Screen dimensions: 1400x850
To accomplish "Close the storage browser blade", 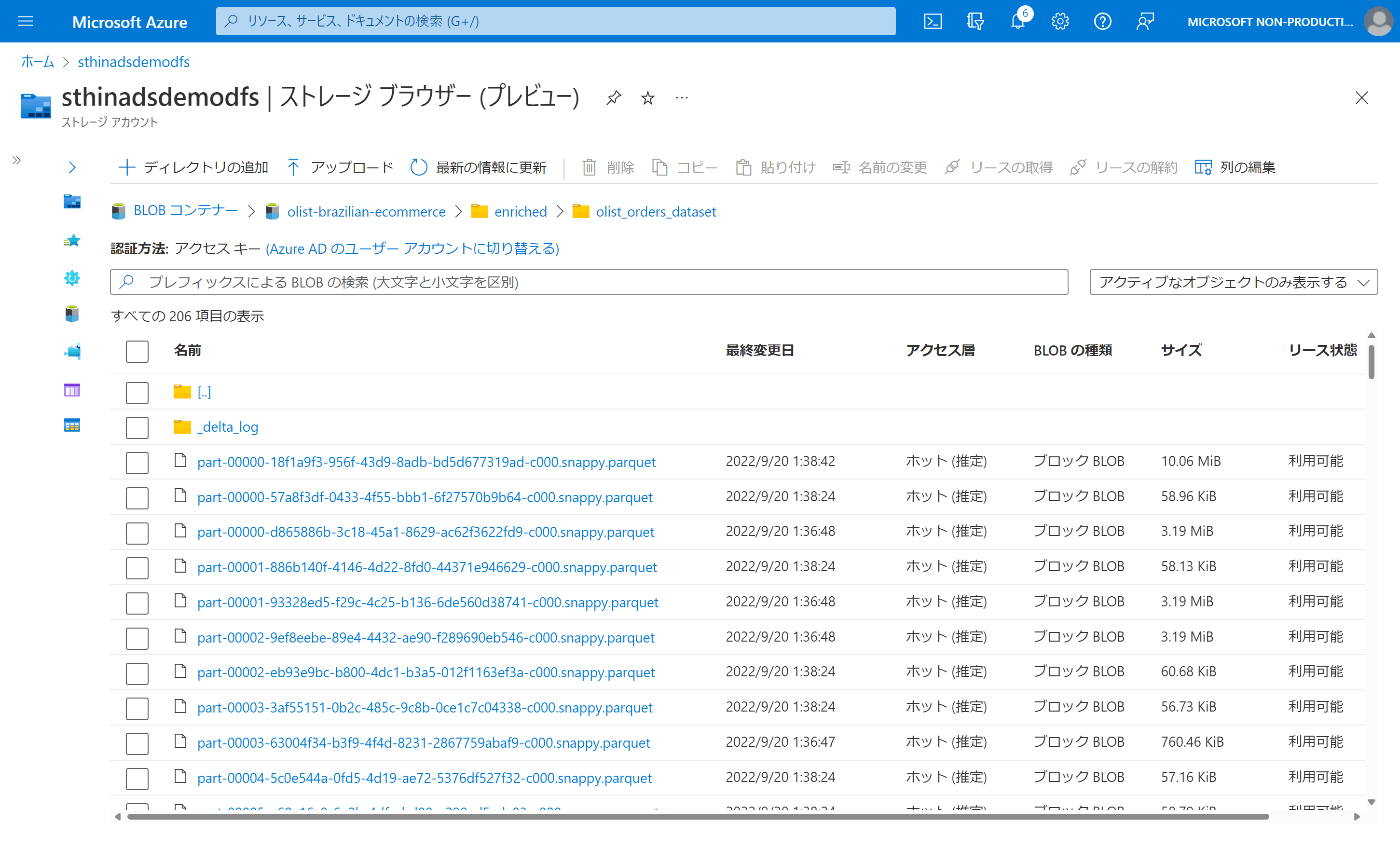I will coord(1362,98).
